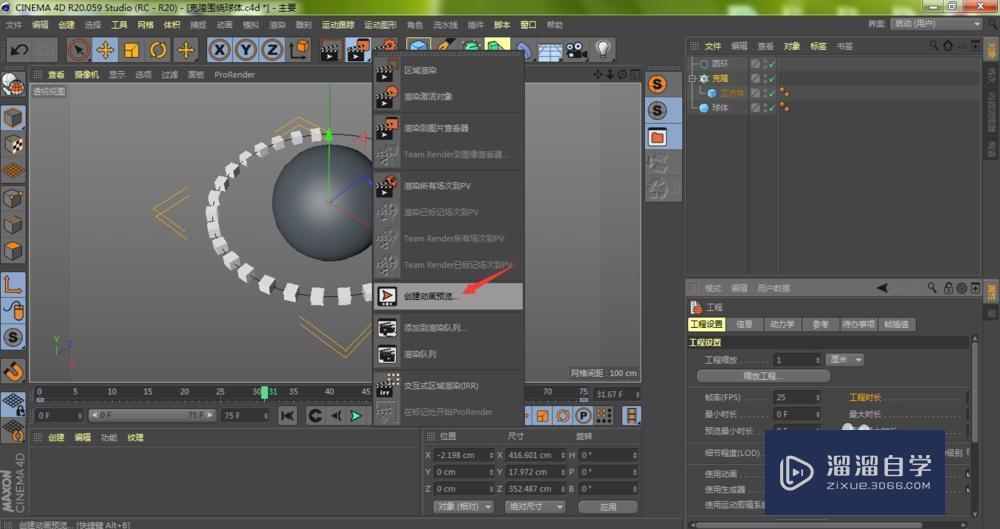Select the Texture mode checker icon
Viewport: 1000px width, 529px height.
pyautogui.click(x=13, y=144)
